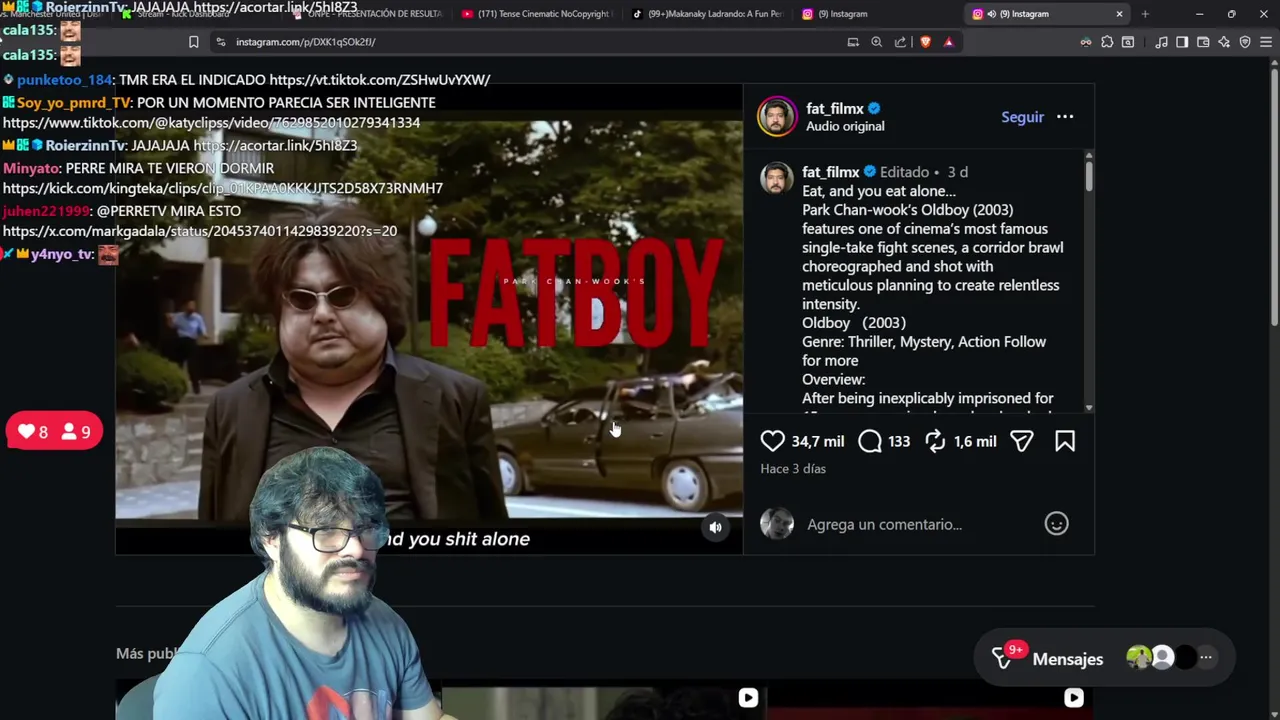Image resolution: width=1280 pixels, height=720 pixels.
Task: Click the address bar URL instagram.com/p/DXK1qSOk2fI/
Action: tap(306, 42)
